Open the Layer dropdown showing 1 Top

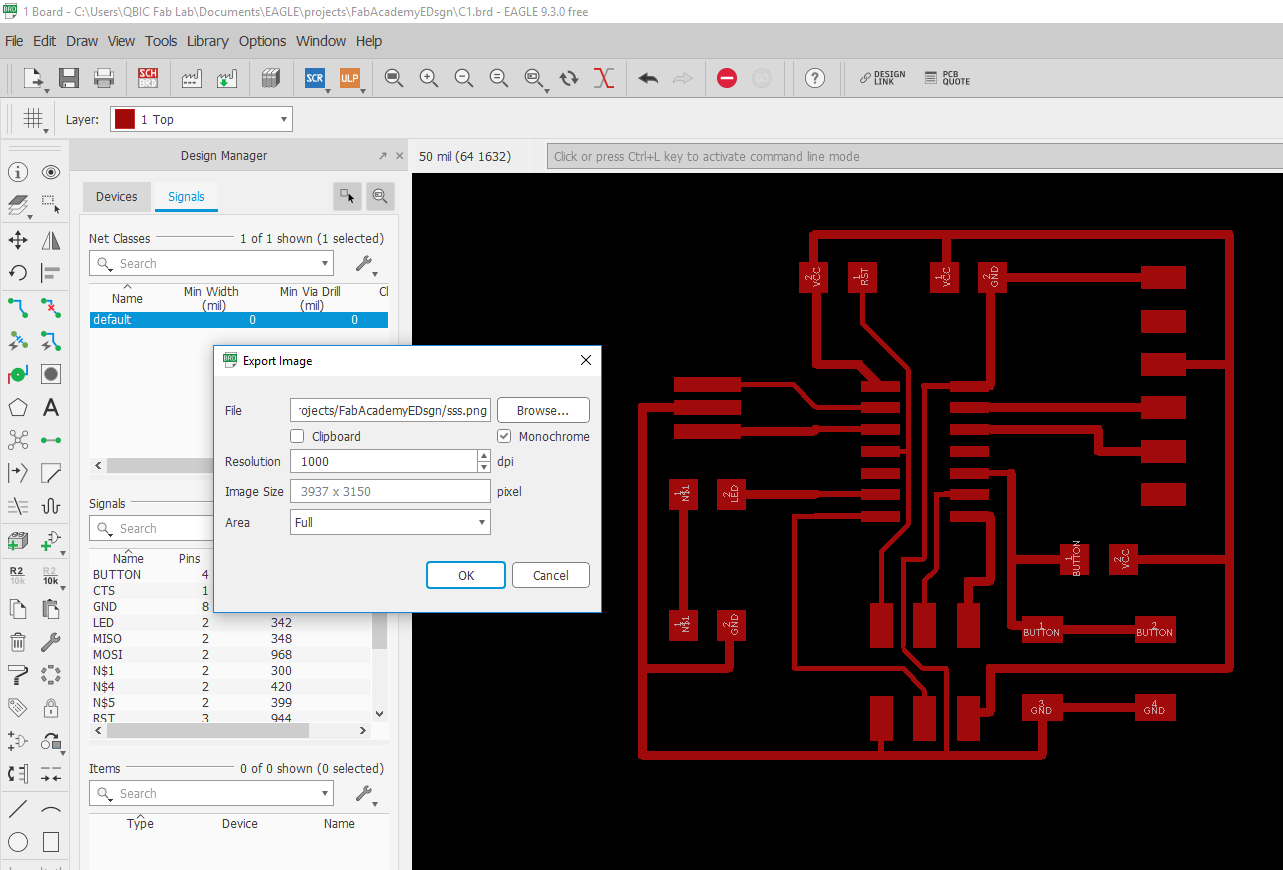[x=201, y=119]
